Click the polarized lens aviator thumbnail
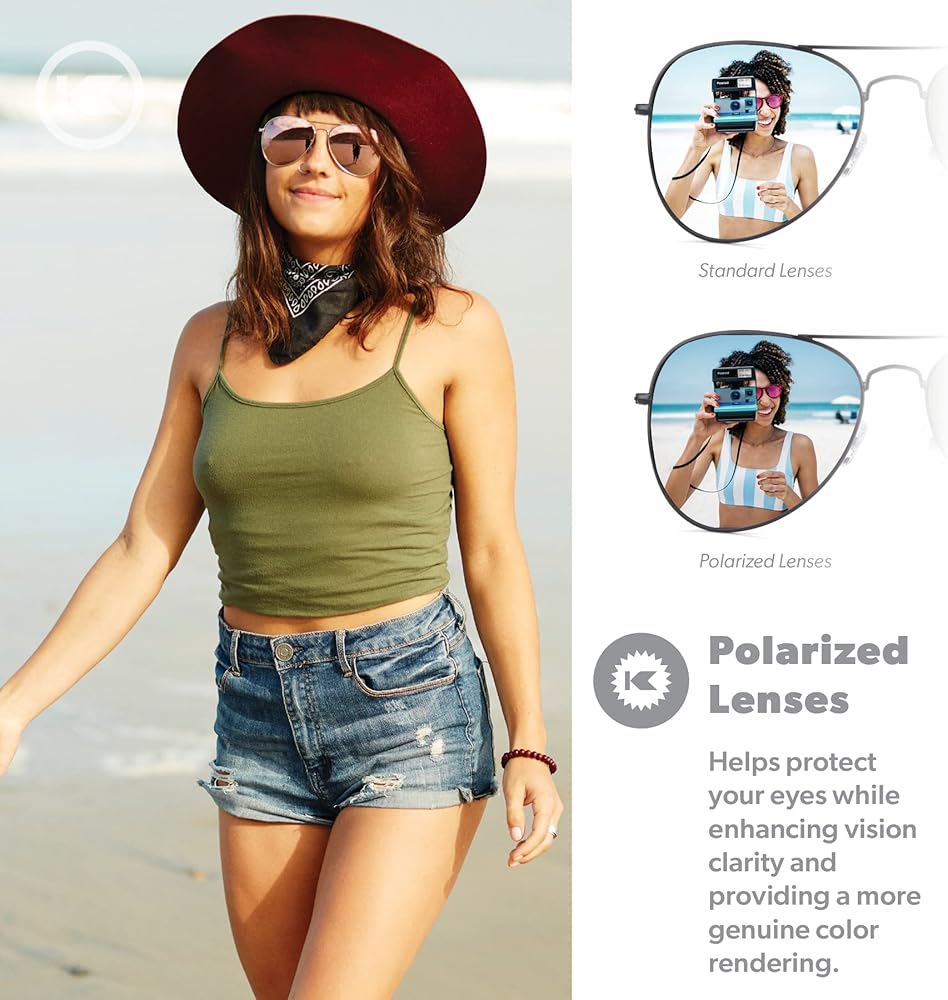The width and height of the screenshot is (948, 1000). pyautogui.click(x=789, y=432)
